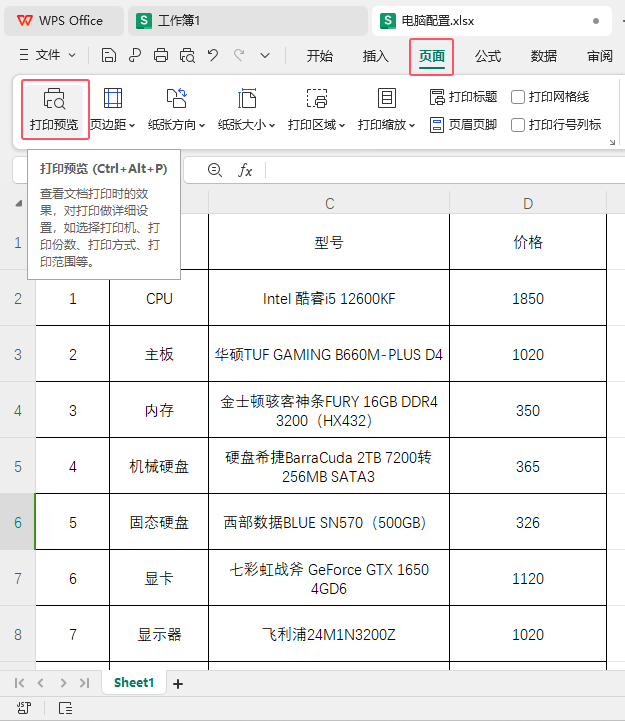Select the 页面 ribbon tab
The width and height of the screenshot is (625, 721).
coord(431,56)
